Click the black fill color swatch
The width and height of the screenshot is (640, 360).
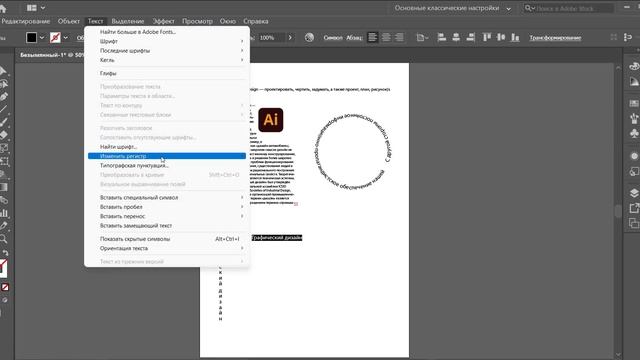(31, 38)
